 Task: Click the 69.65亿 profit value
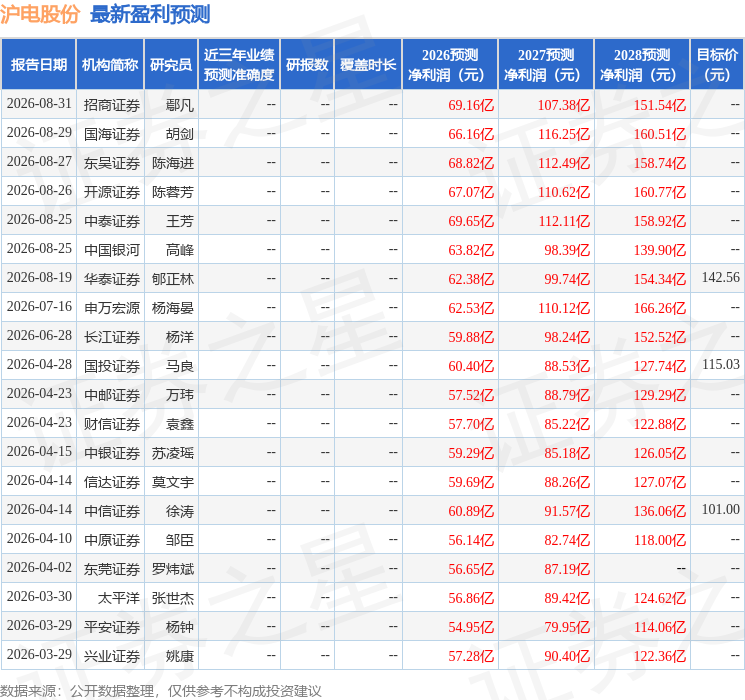[471, 221]
